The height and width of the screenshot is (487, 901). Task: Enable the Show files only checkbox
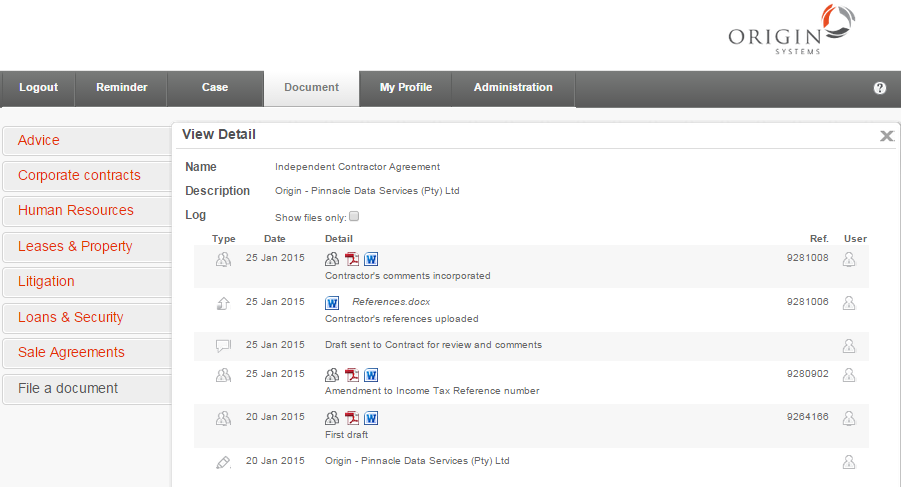click(354, 216)
